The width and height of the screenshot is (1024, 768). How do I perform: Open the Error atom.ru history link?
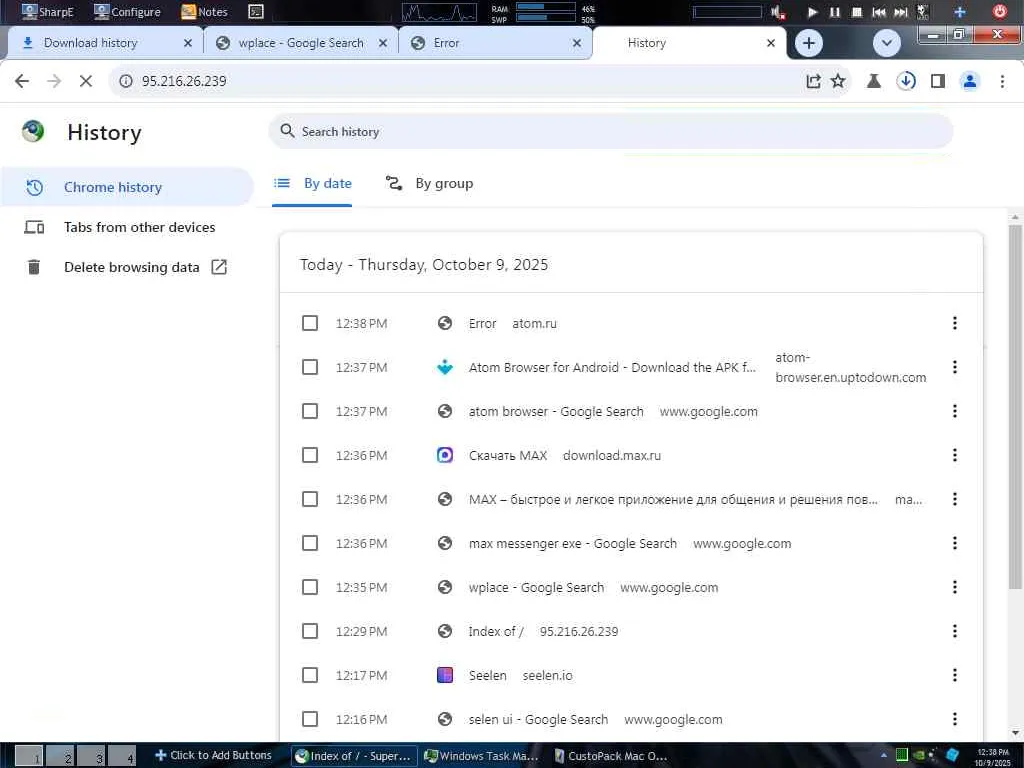pos(483,324)
